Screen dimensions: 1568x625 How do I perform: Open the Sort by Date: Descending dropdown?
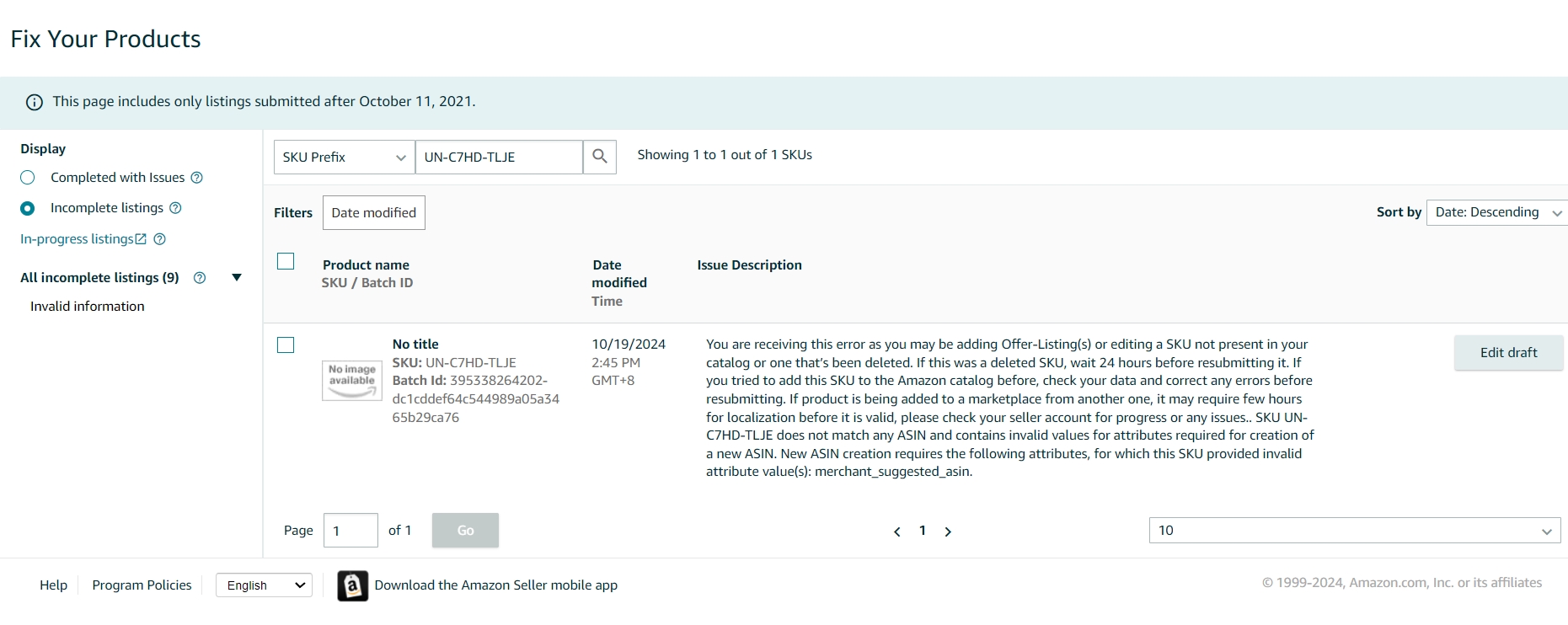coord(1497,212)
